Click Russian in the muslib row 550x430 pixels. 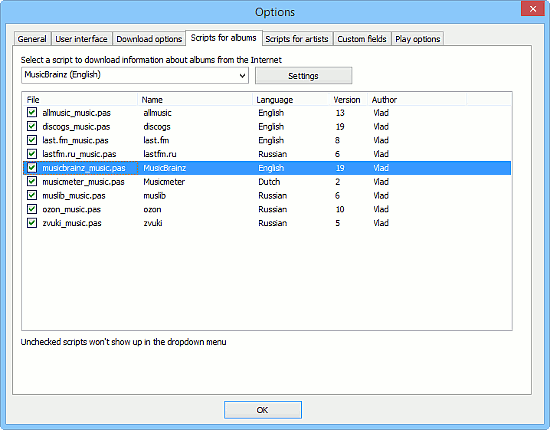(x=273, y=195)
